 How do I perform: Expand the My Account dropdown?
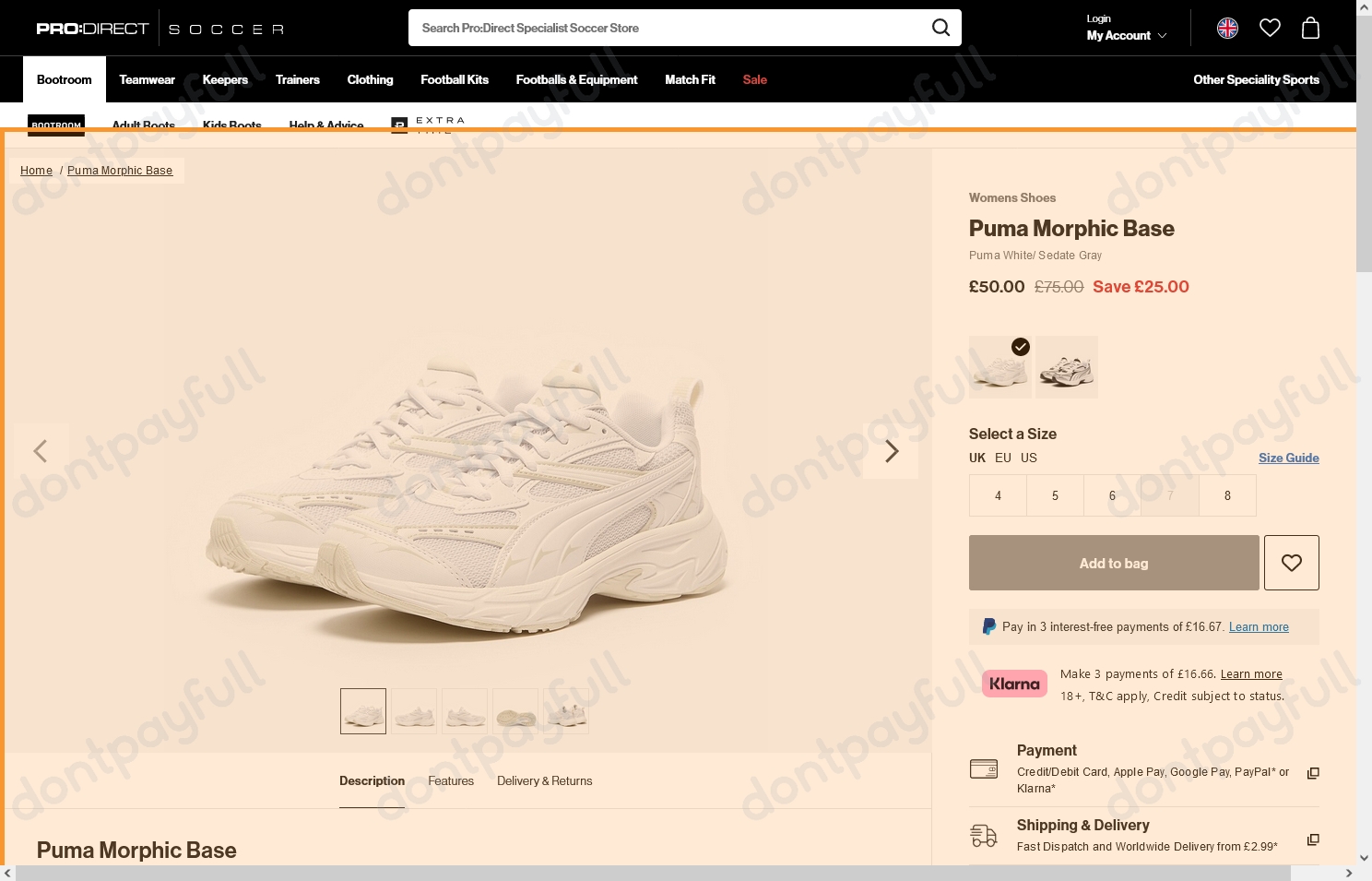1126,36
